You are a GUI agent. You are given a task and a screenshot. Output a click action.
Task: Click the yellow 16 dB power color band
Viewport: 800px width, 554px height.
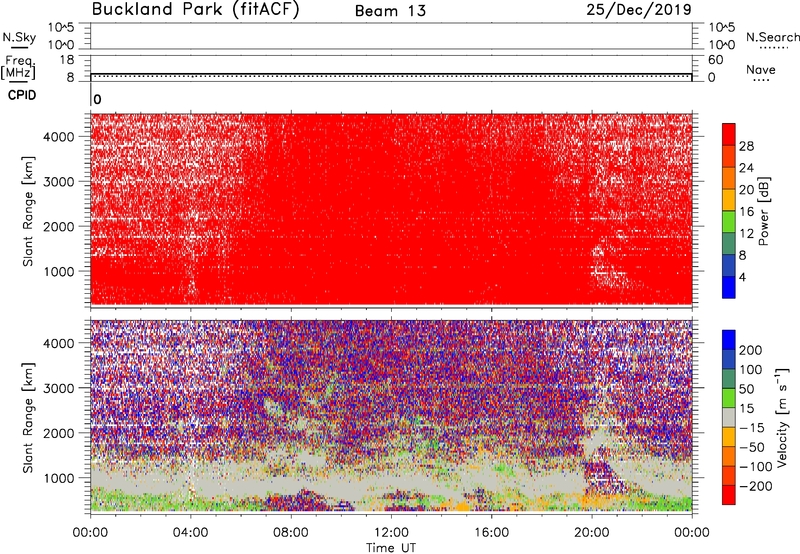pos(729,200)
